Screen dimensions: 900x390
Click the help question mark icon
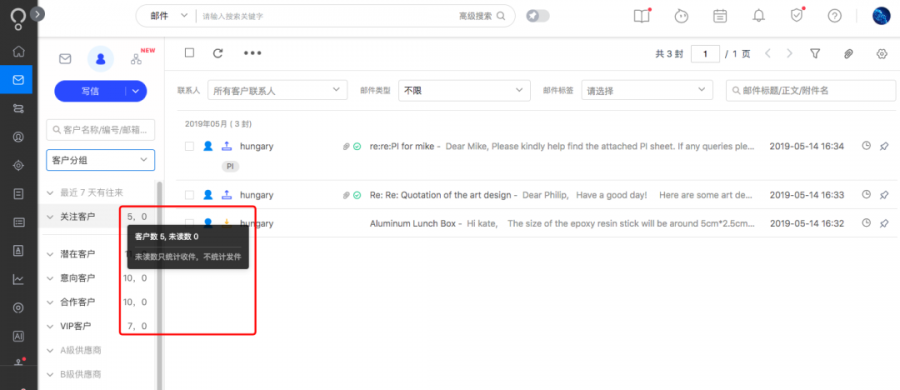(834, 16)
